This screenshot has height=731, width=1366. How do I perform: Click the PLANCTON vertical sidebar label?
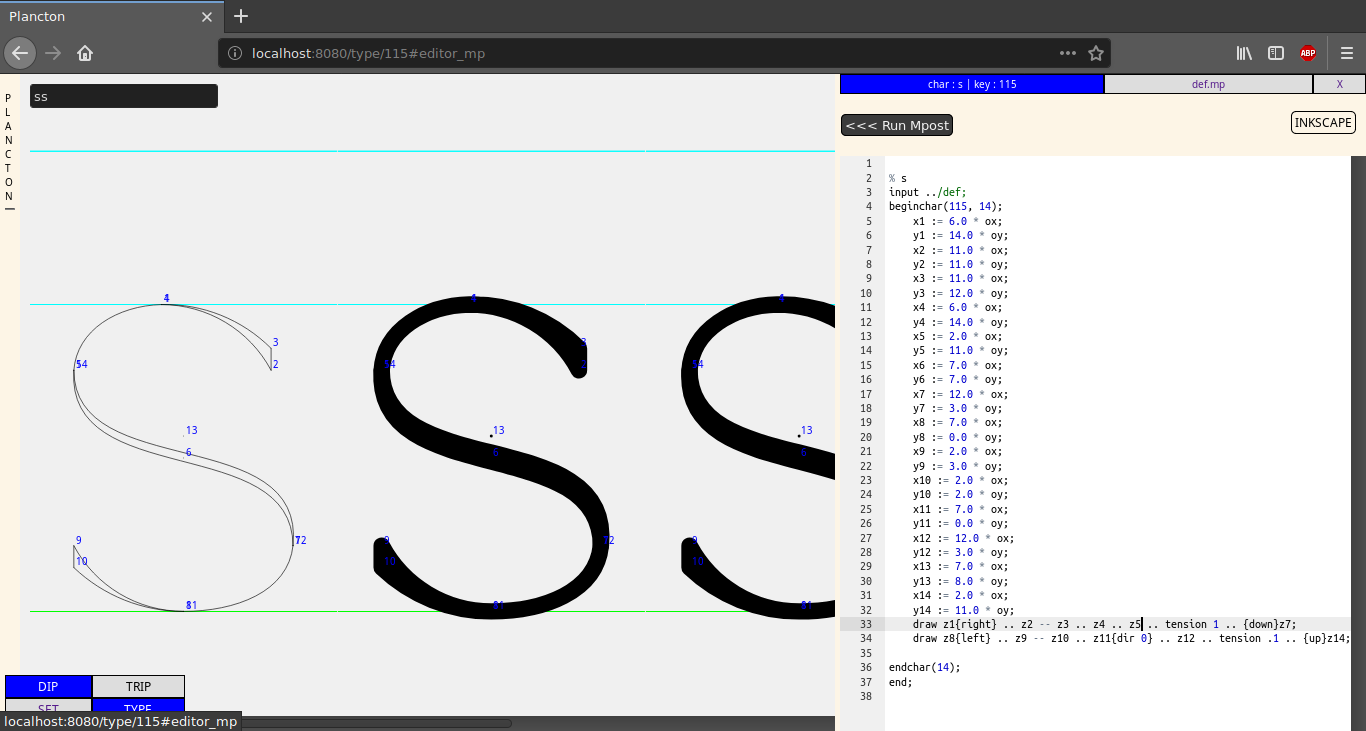(9, 147)
